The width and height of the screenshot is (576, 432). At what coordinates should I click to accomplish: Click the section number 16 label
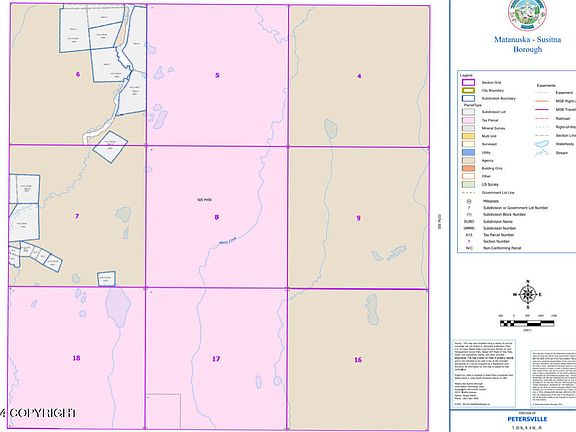click(358, 360)
